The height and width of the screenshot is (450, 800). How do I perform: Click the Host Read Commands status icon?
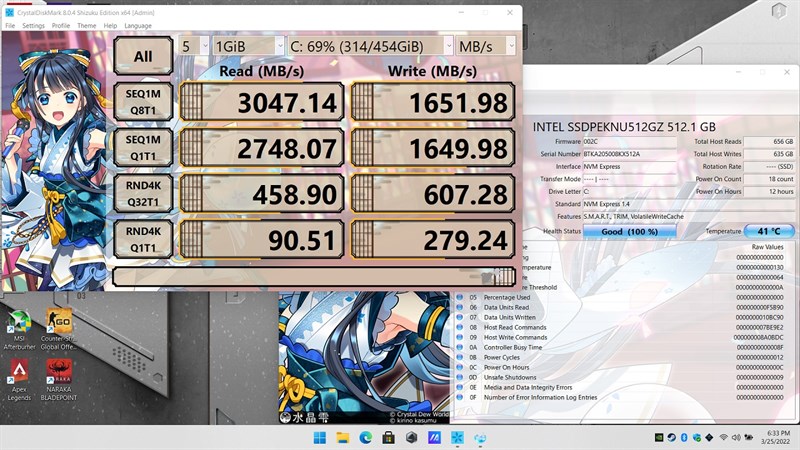[x=460, y=327]
